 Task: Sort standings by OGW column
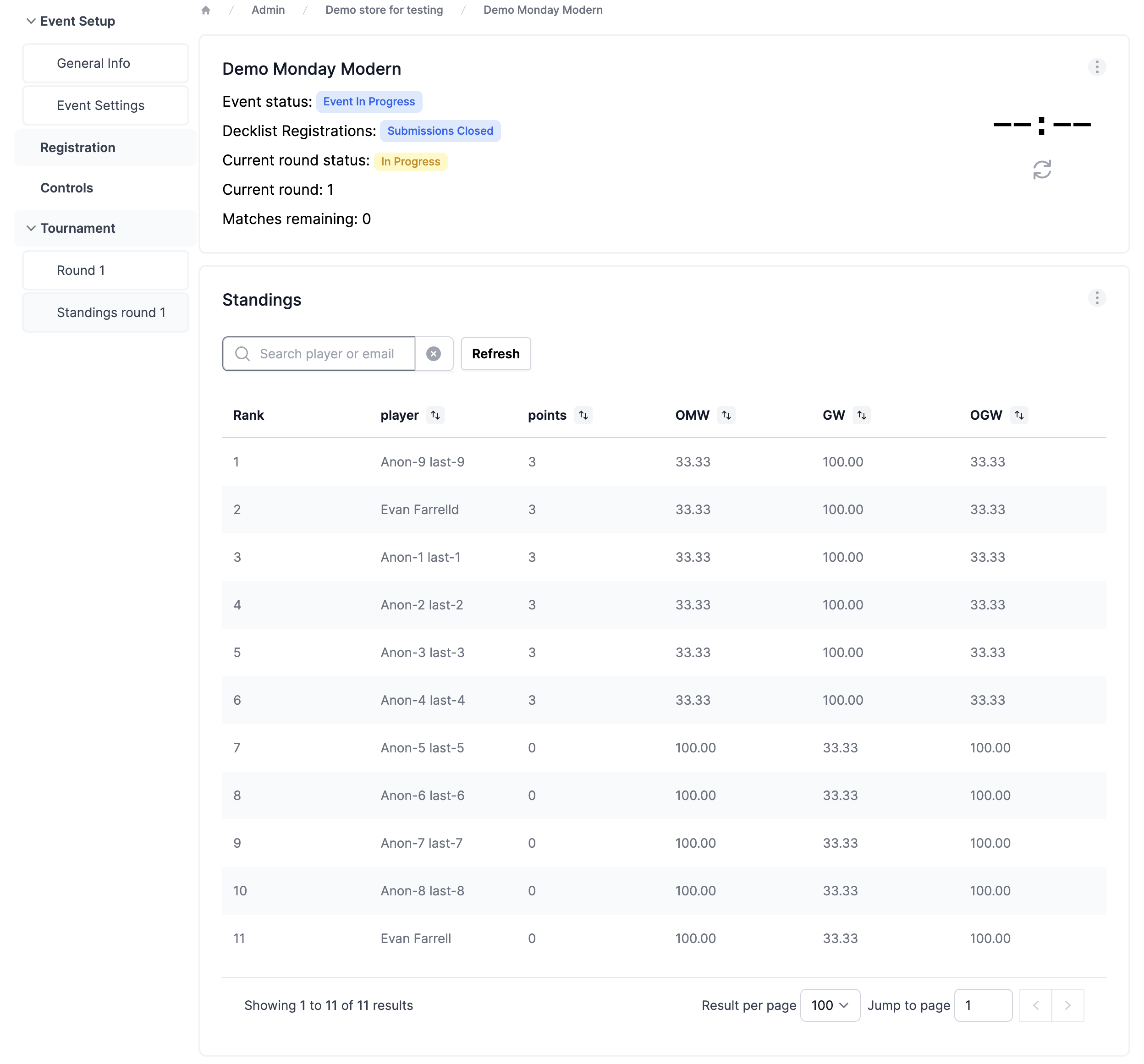pyautogui.click(x=1018, y=416)
